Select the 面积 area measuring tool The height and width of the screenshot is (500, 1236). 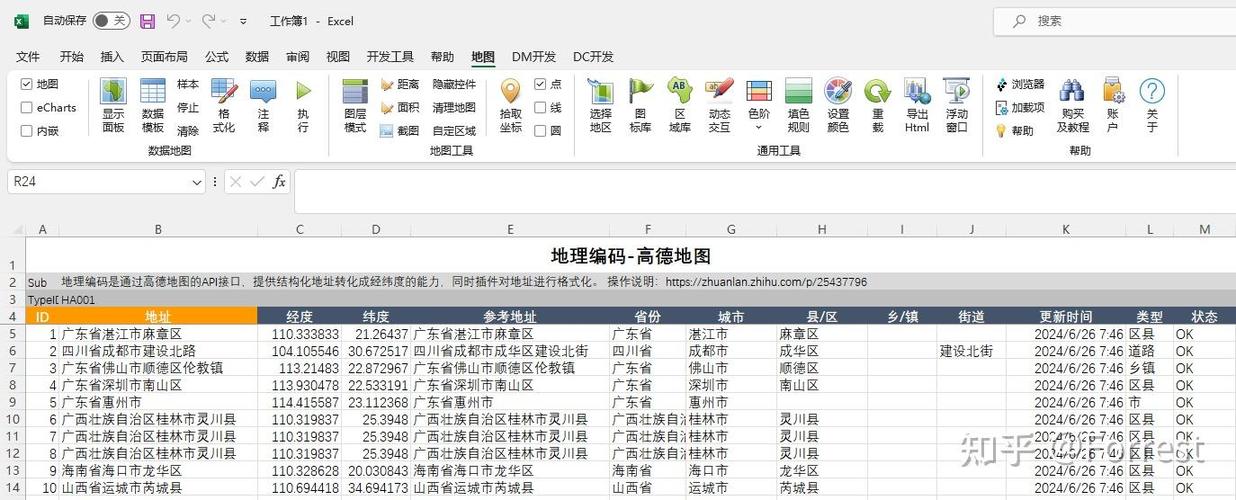(x=400, y=108)
